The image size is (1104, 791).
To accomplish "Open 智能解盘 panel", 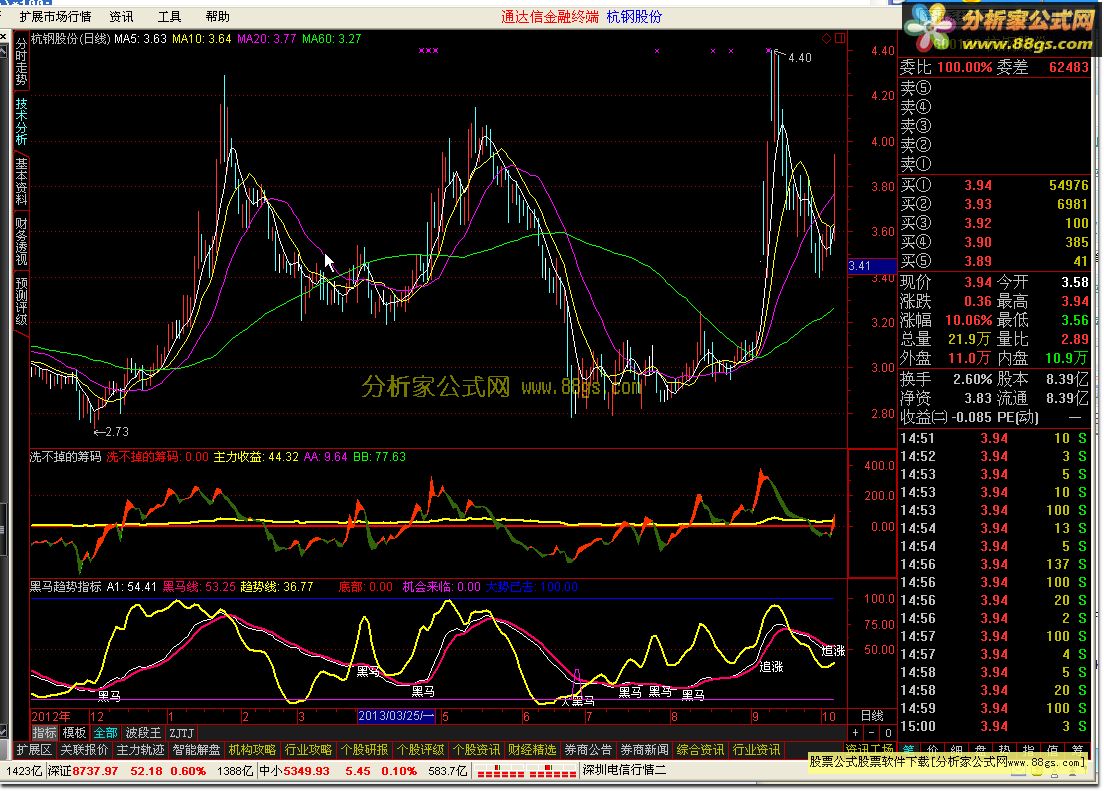I will pyautogui.click(x=196, y=750).
